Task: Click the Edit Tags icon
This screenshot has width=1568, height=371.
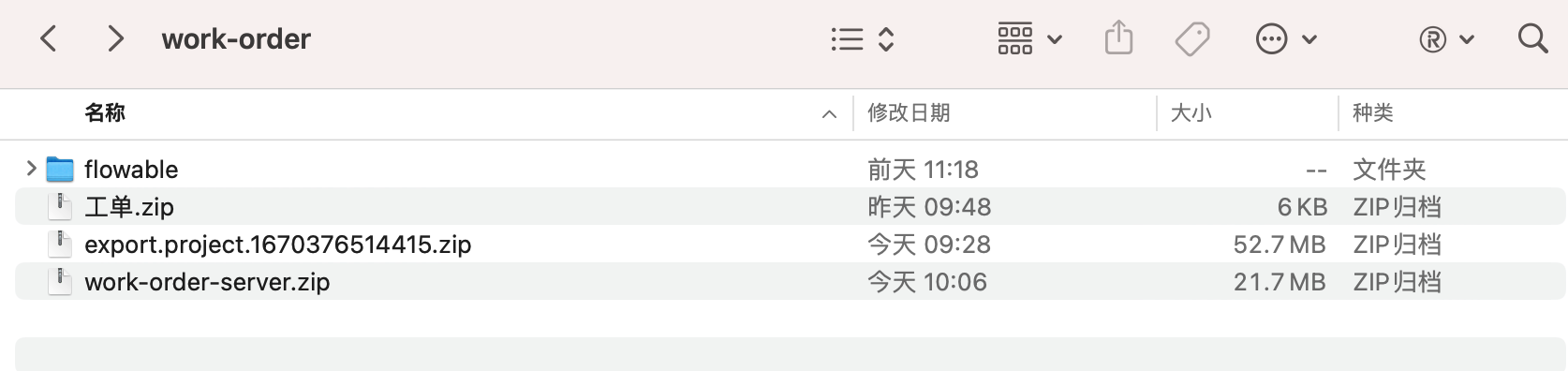Action: click(x=1192, y=39)
